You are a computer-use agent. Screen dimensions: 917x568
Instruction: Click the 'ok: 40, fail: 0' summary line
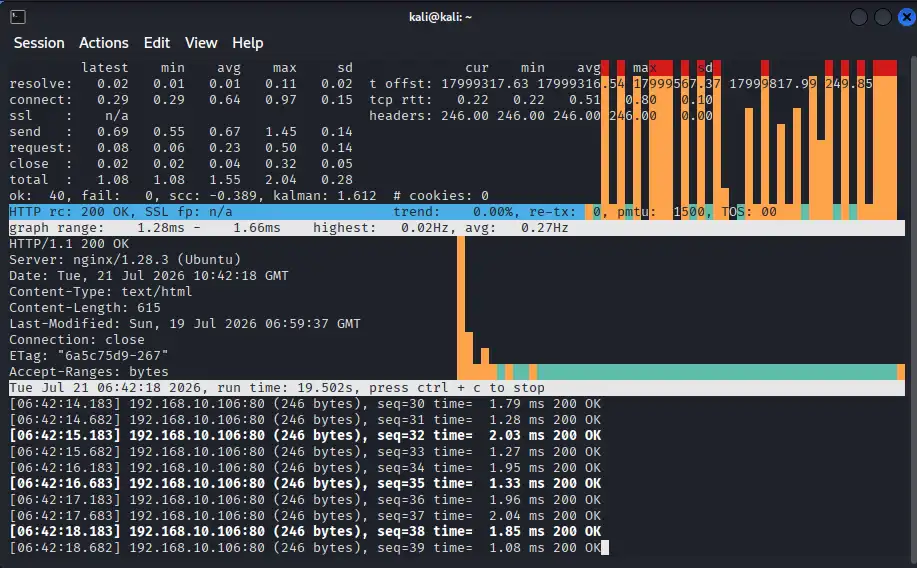(249, 195)
